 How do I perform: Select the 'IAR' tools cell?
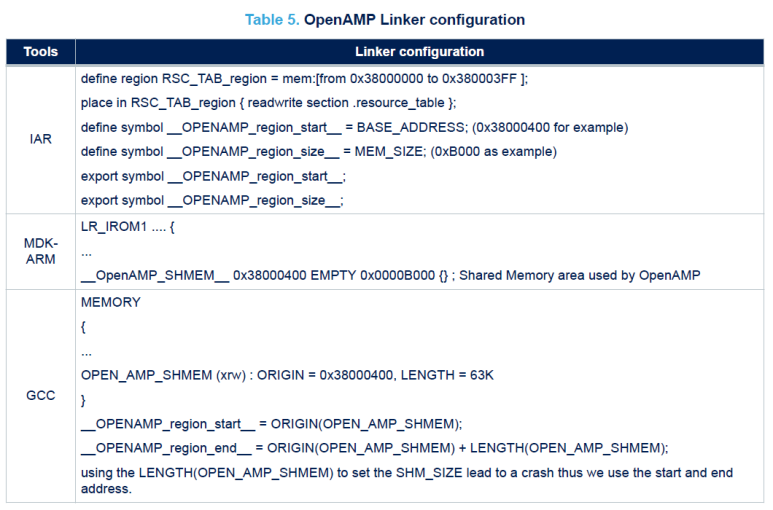40,139
